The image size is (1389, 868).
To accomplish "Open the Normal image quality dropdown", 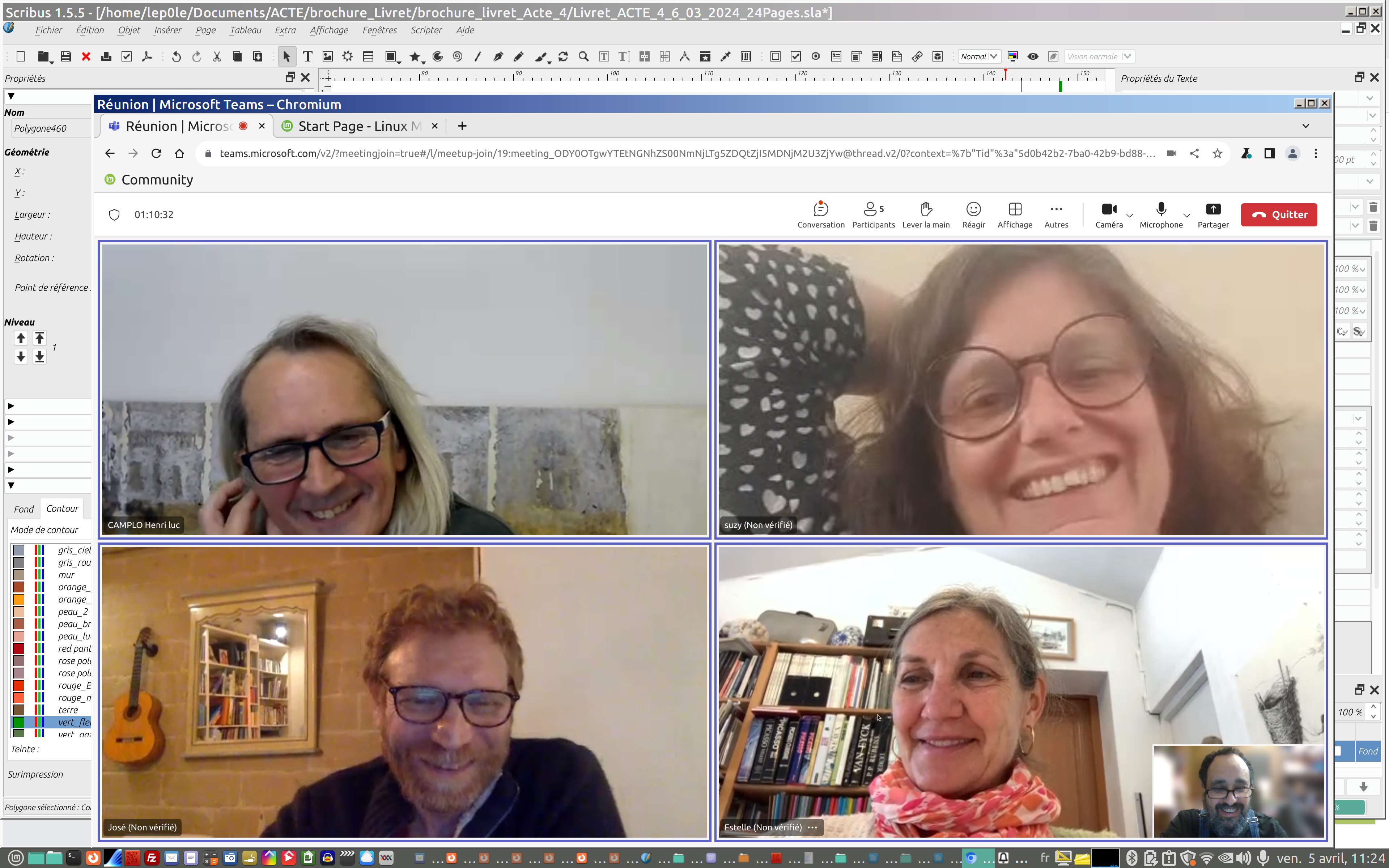I will coord(979,56).
